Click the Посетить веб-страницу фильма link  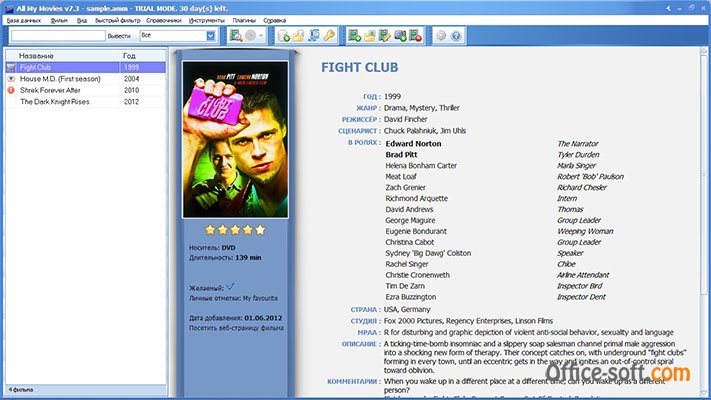[x=236, y=327]
